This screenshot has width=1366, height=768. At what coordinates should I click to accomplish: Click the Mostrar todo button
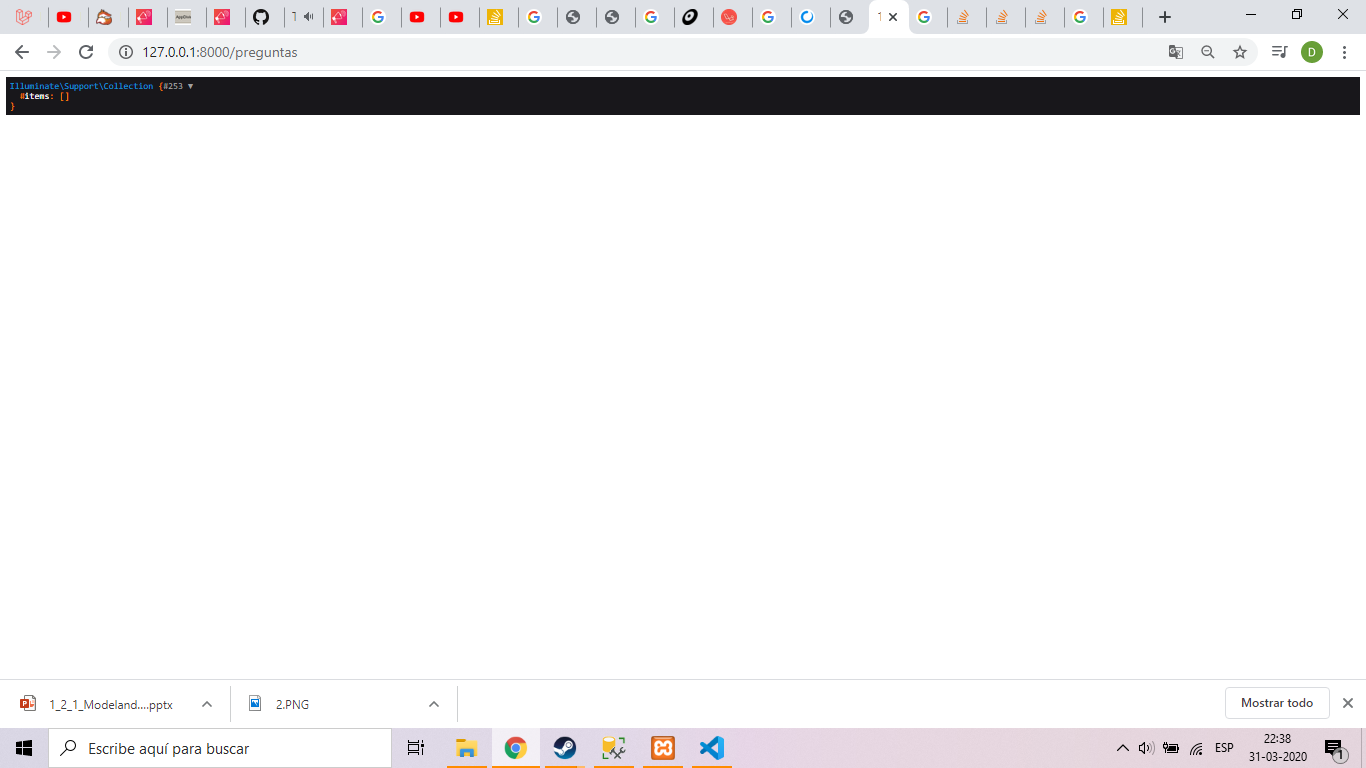(1277, 703)
